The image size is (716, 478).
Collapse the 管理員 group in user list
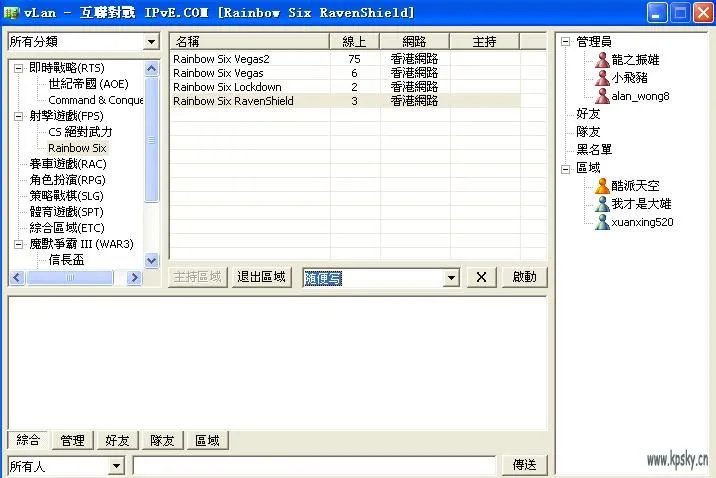point(565,42)
